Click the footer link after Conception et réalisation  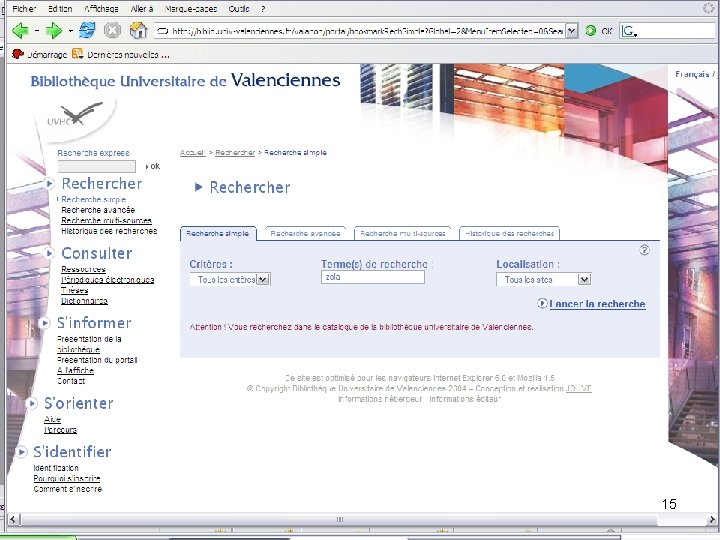pyautogui.click(x=579, y=388)
